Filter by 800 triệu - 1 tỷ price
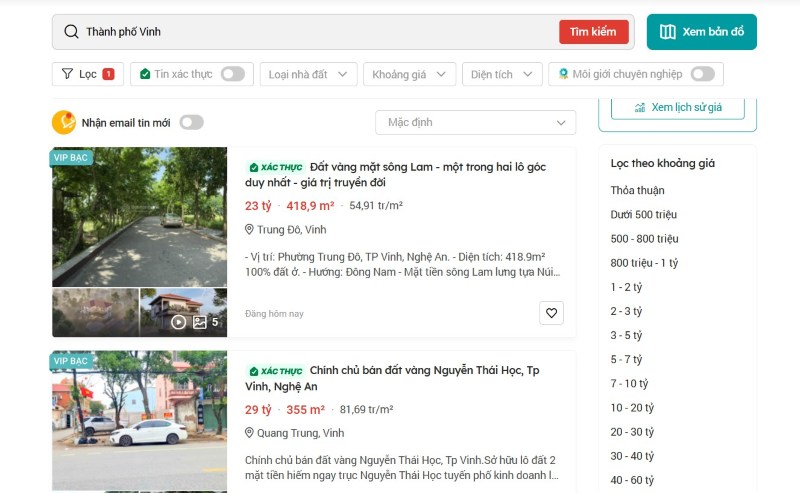This screenshot has width=800, height=493. tap(644, 263)
